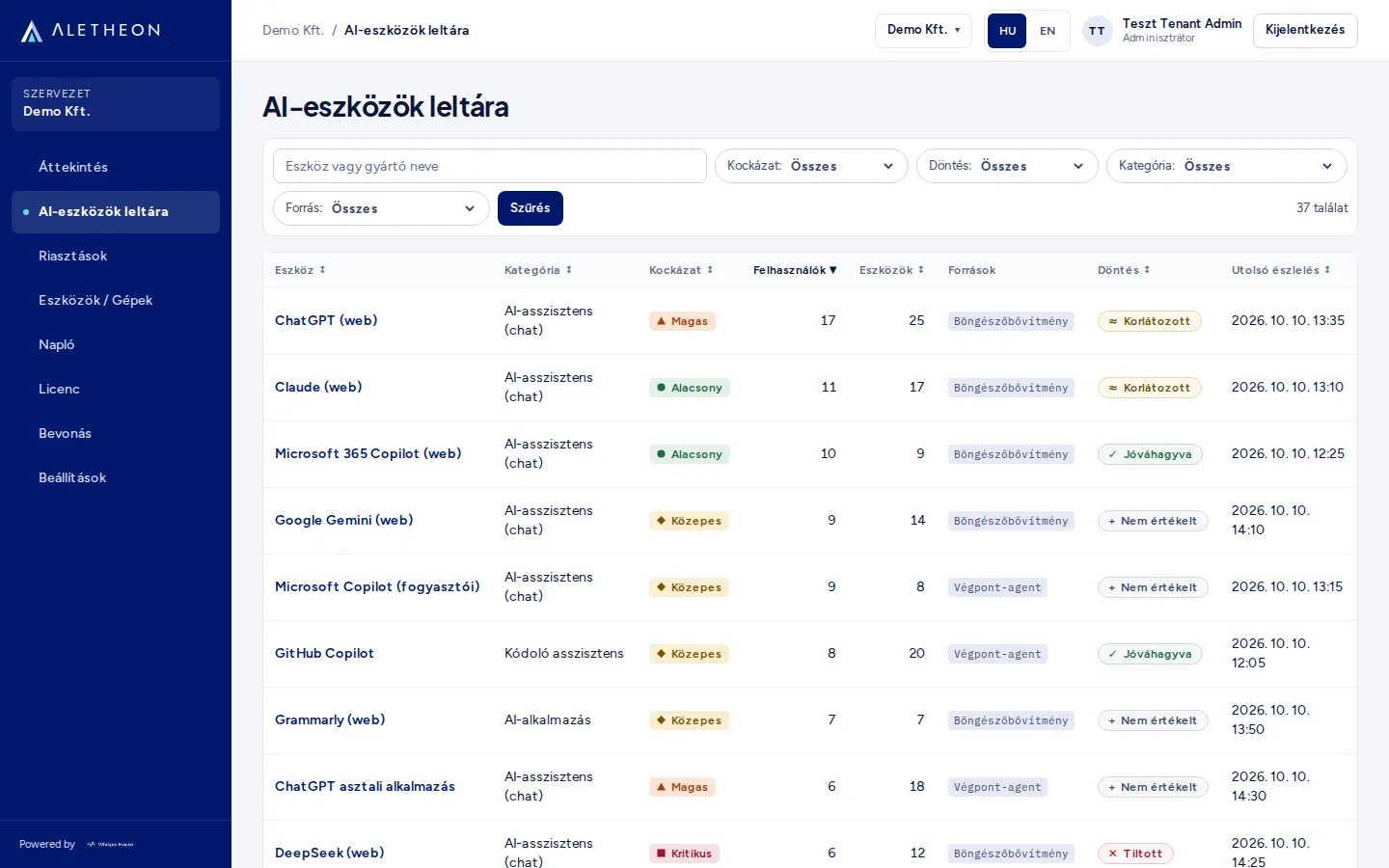This screenshot has height=868, width=1389.
Task: Open the Döntés filter dropdown
Action: coord(1007,166)
